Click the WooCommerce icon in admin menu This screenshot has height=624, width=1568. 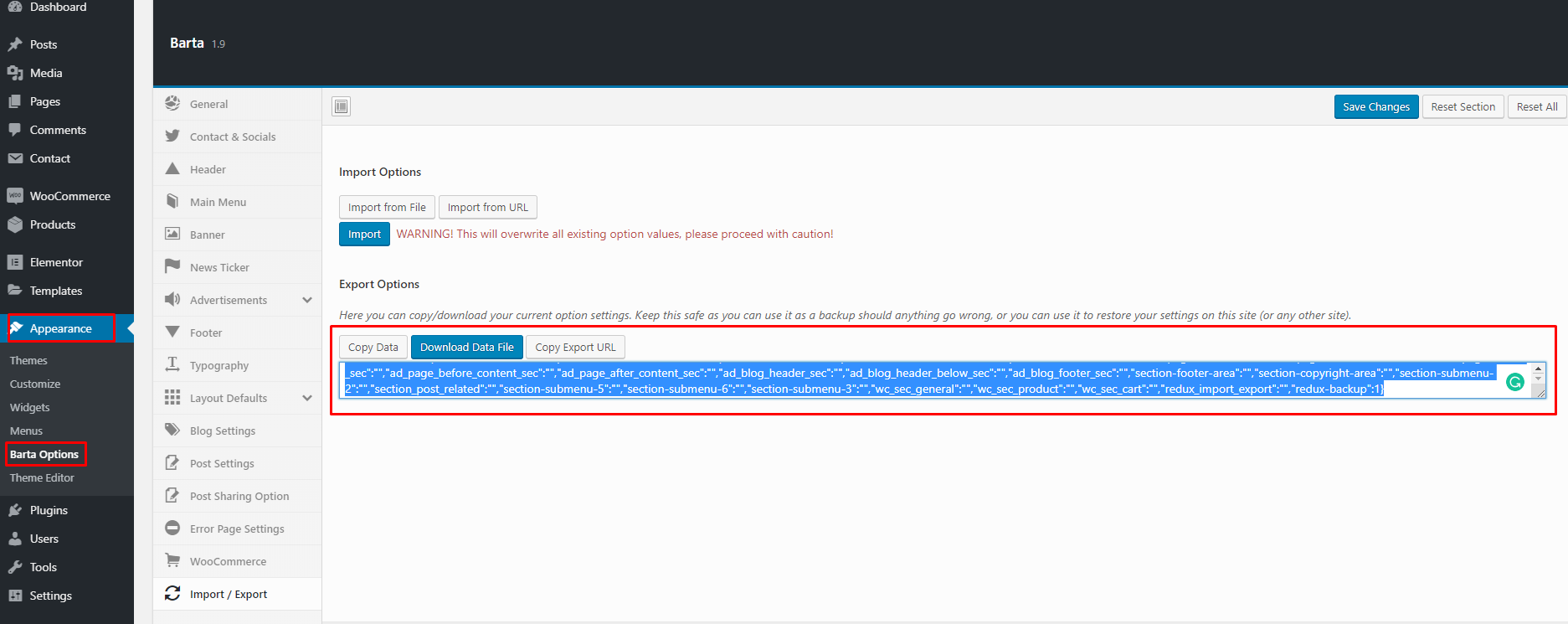(x=15, y=196)
